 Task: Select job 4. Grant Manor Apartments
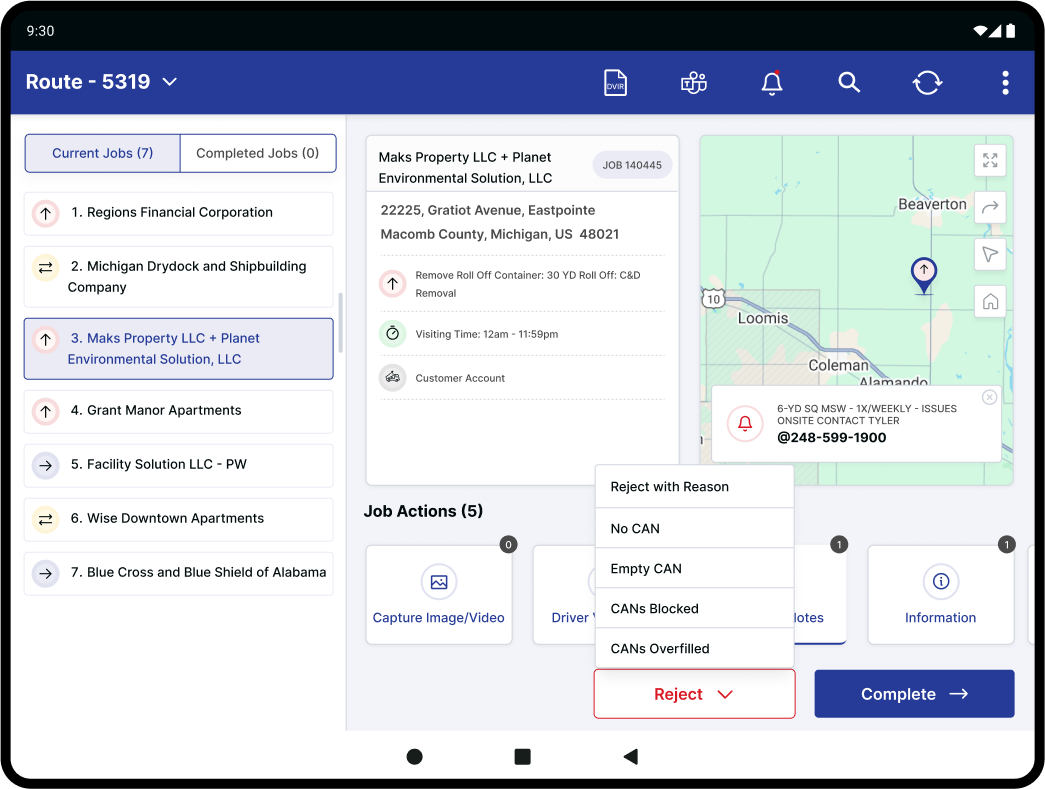(179, 411)
